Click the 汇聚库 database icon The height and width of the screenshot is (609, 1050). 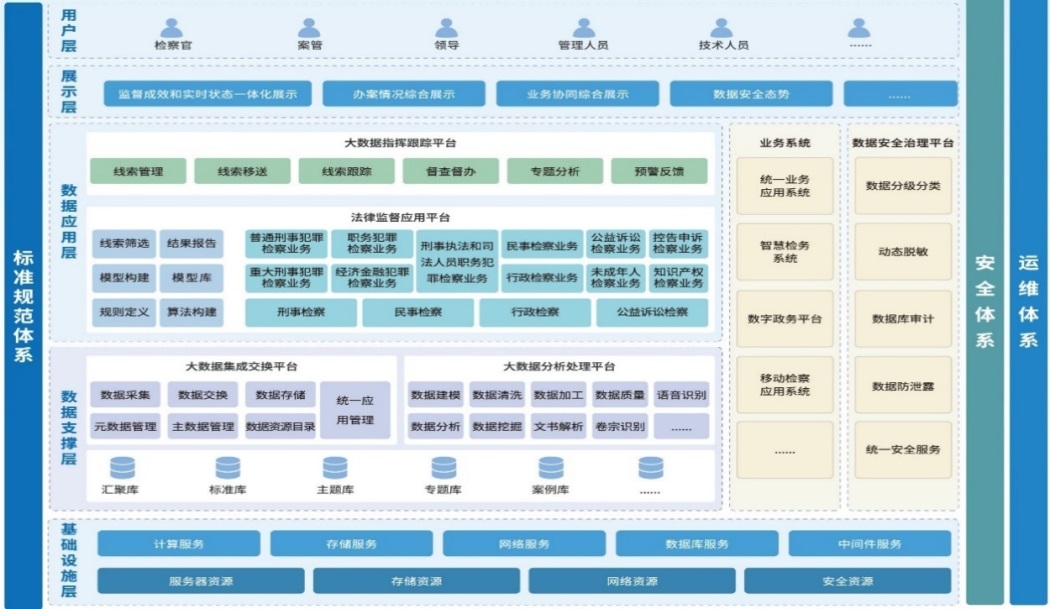tap(123, 468)
